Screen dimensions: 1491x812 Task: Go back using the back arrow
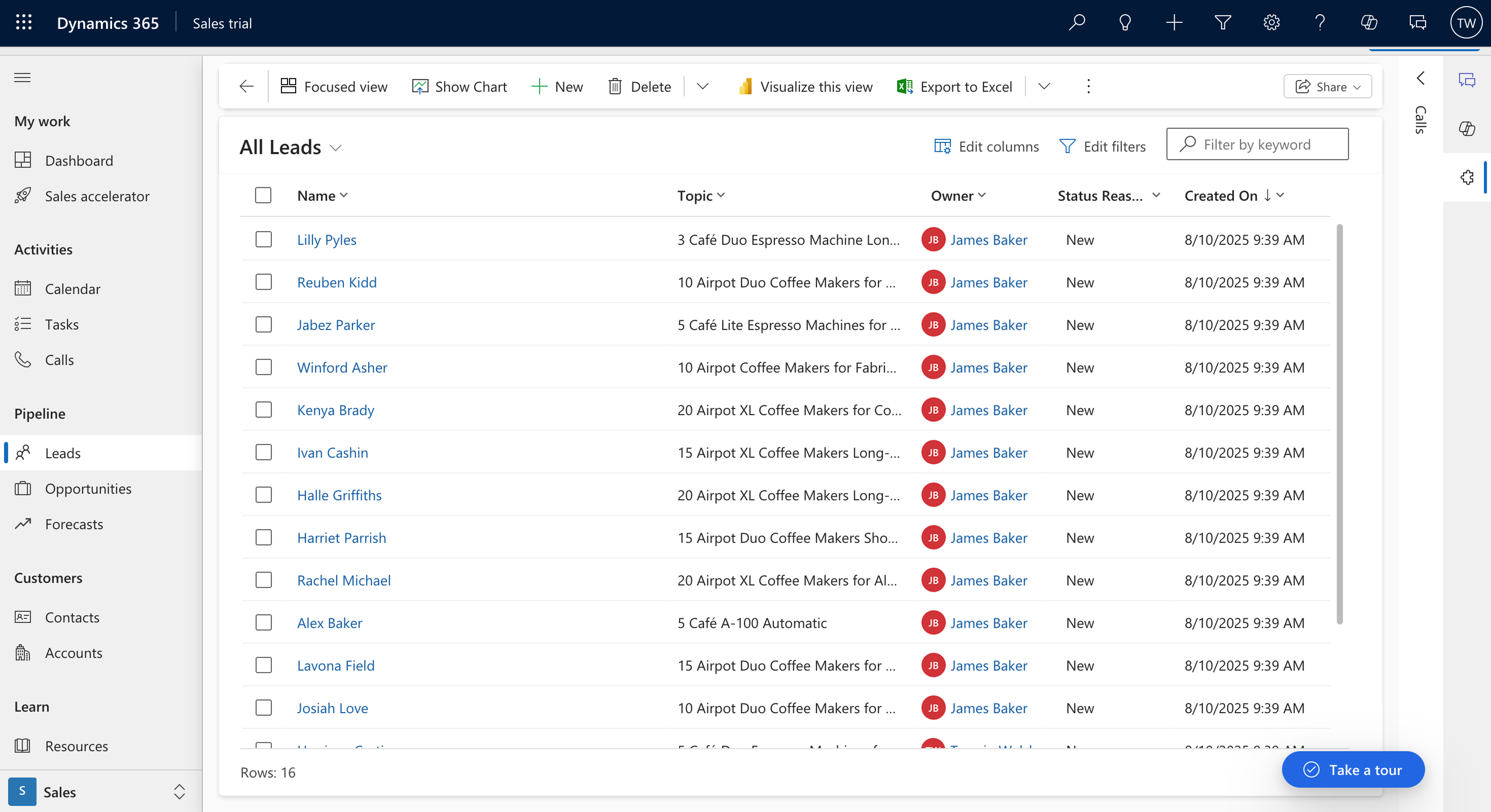click(246, 87)
